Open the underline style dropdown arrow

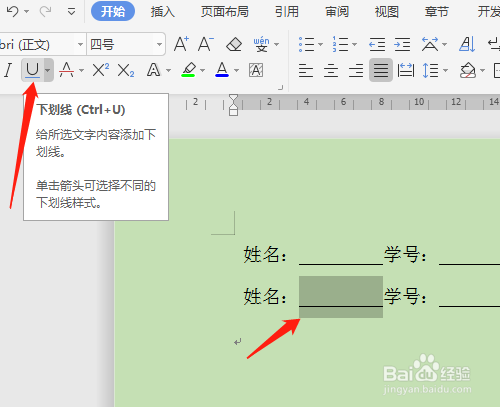(x=48, y=70)
